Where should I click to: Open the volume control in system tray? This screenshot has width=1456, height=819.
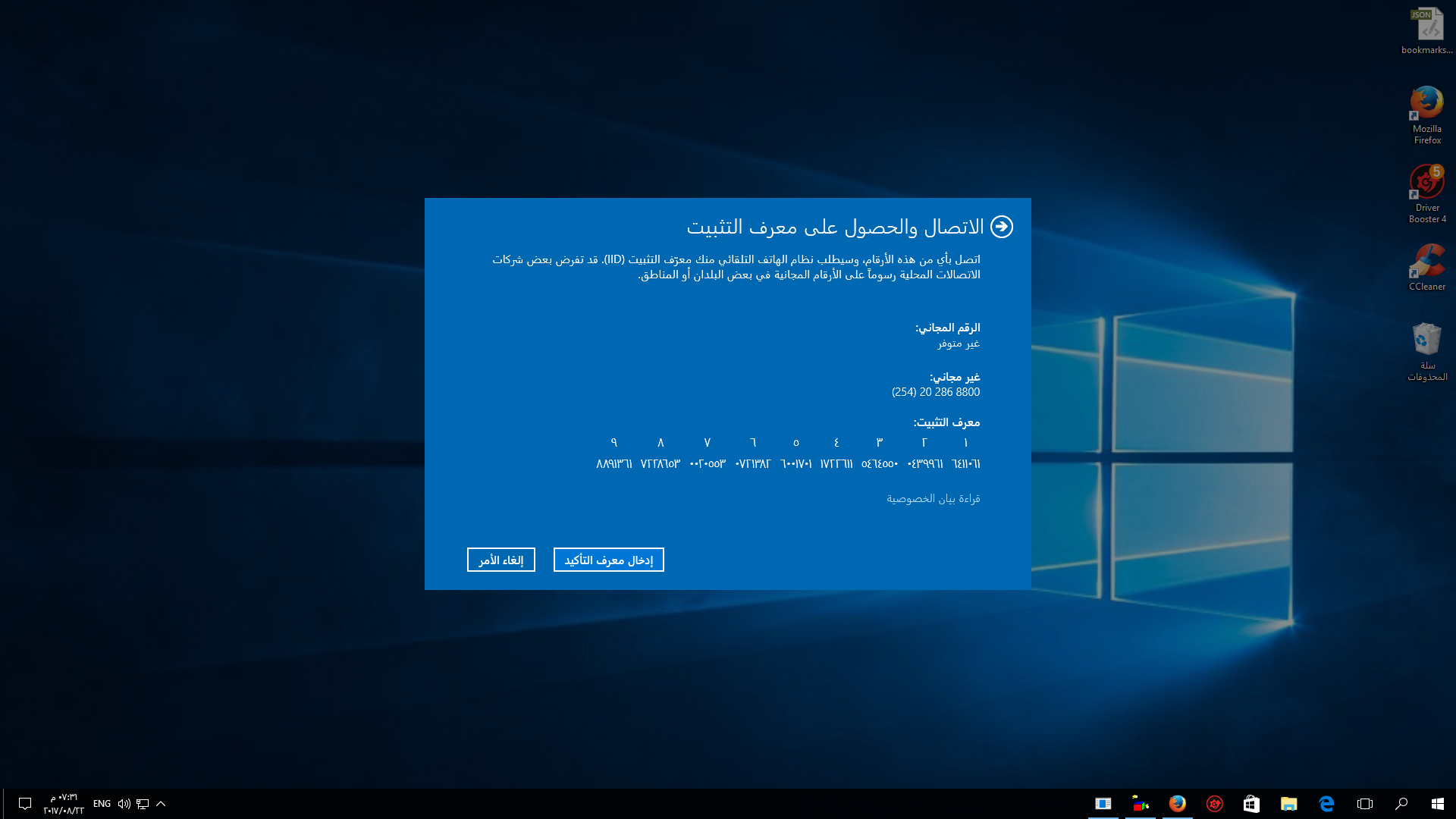[124, 804]
